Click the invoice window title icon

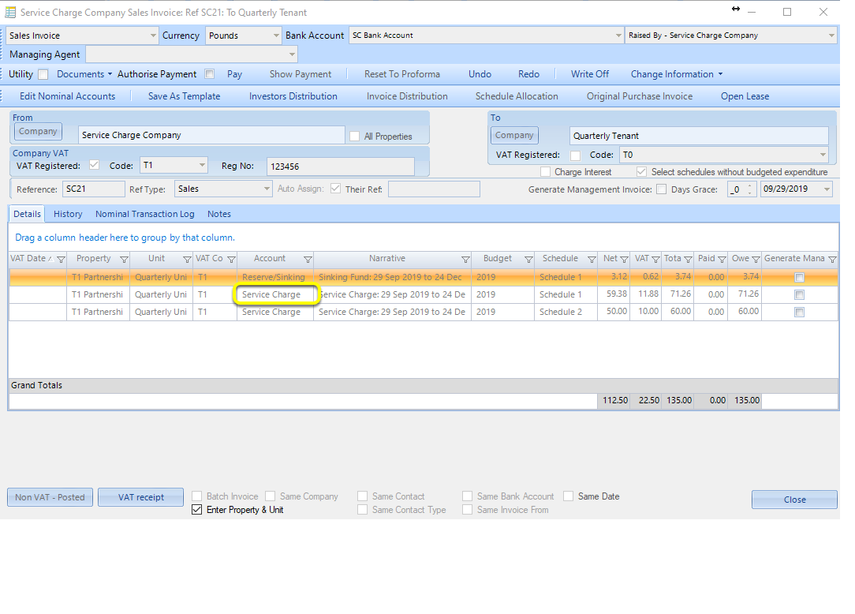pos(10,11)
